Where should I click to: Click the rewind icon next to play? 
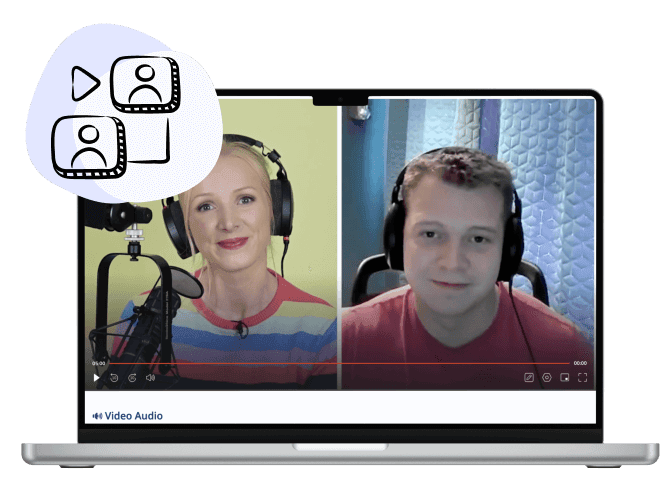click(x=114, y=378)
